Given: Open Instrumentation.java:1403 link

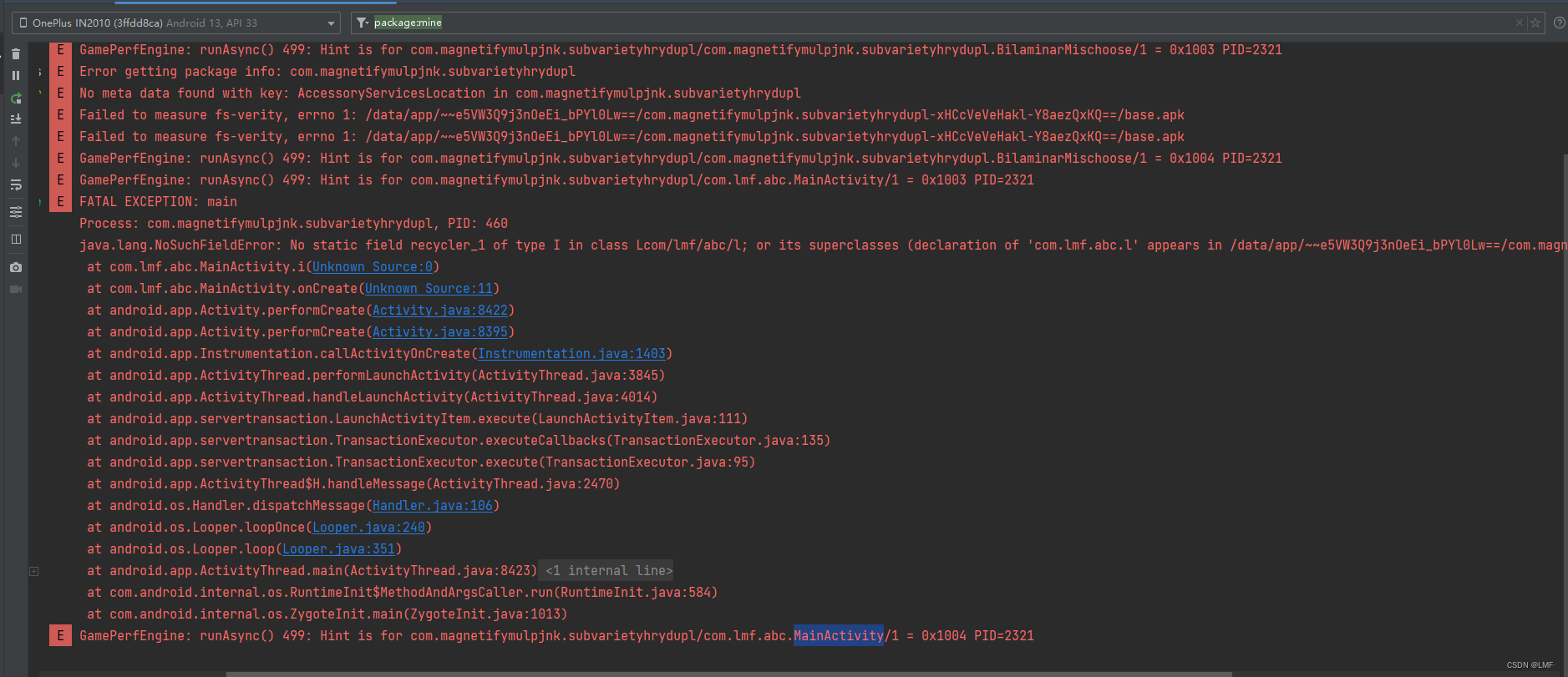Looking at the screenshot, I should [571, 354].
